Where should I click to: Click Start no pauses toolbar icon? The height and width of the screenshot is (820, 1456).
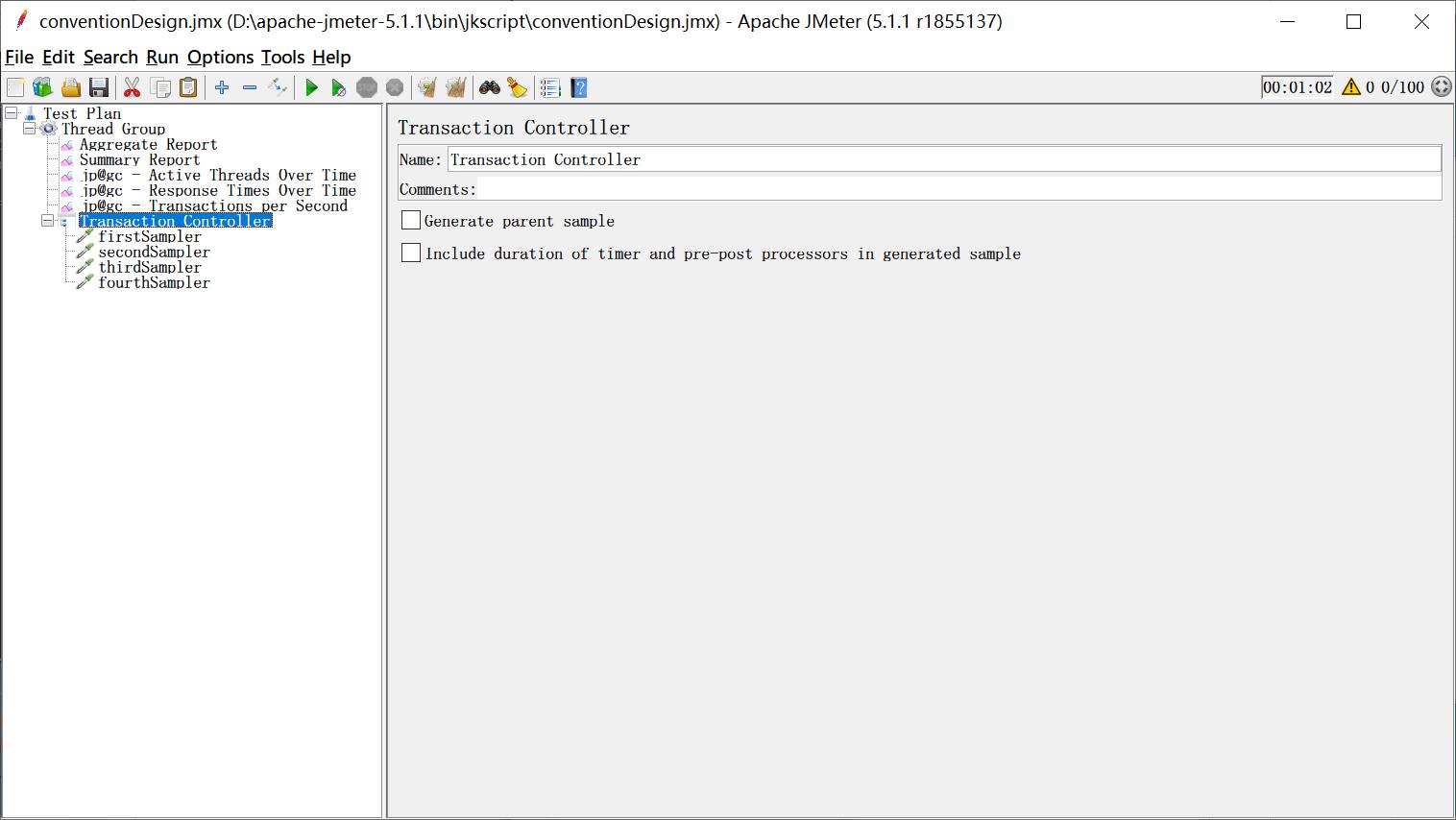pyautogui.click(x=338, y=88)
